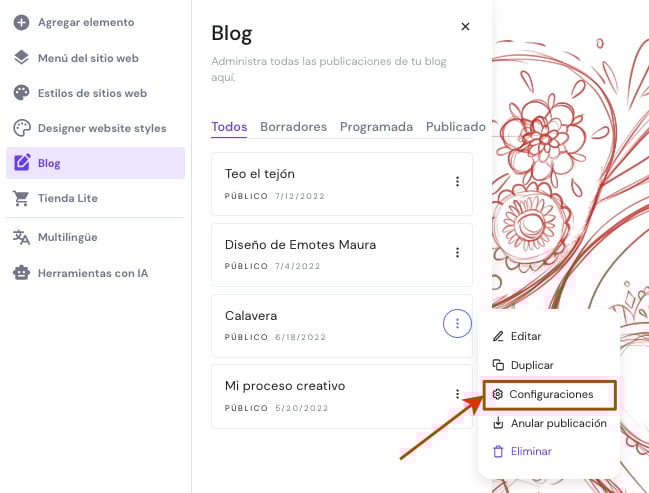649x493 pixels.
Task: Close the Blog panel
Action: pos(465,27)
